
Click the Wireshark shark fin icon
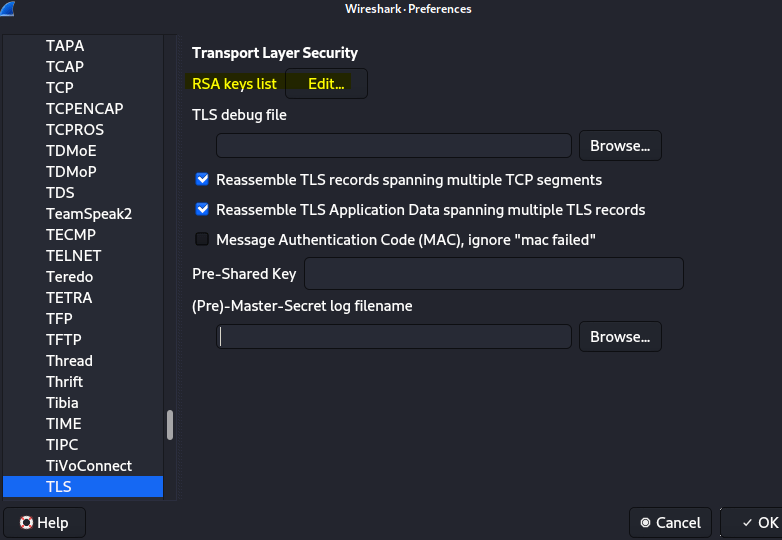pyautogui.click(x=7, y=8)
